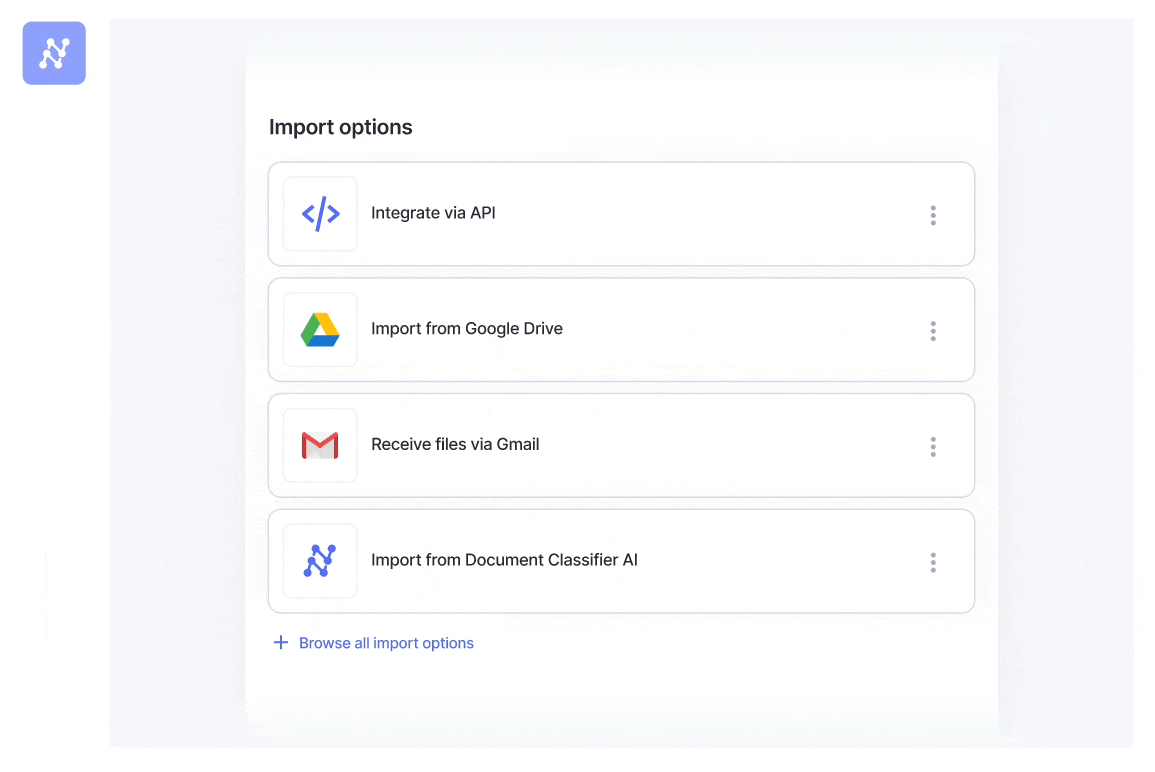Click the Nanonets logo in the corner

click(x=54, y=53)
